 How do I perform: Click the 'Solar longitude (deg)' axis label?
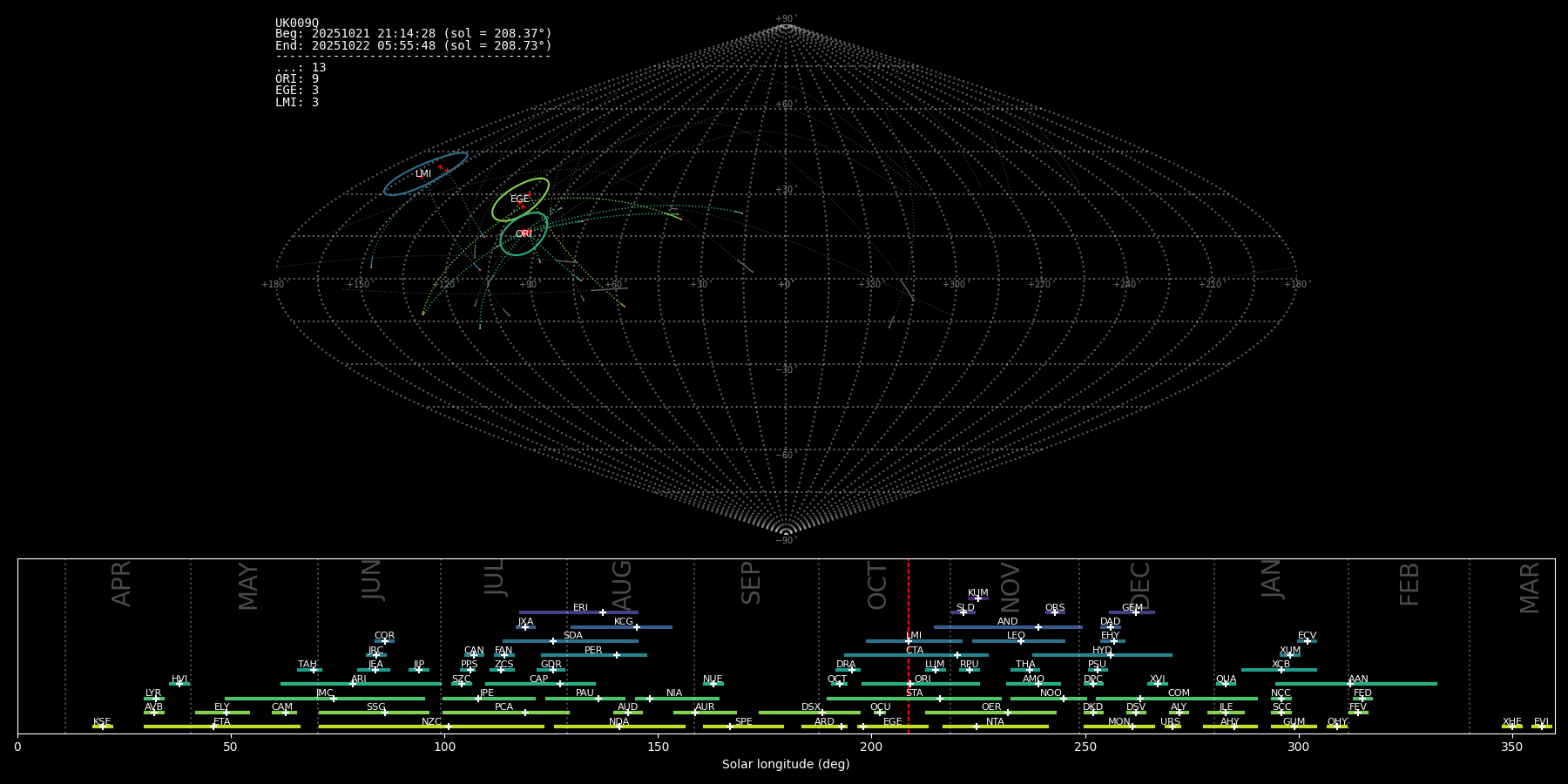pos(786,765)
